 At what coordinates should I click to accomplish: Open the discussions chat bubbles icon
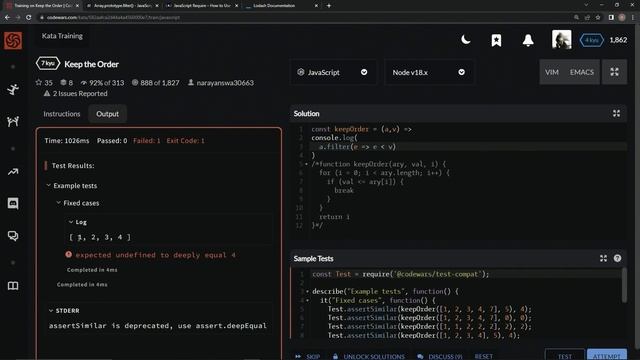[x=13, y=236]
